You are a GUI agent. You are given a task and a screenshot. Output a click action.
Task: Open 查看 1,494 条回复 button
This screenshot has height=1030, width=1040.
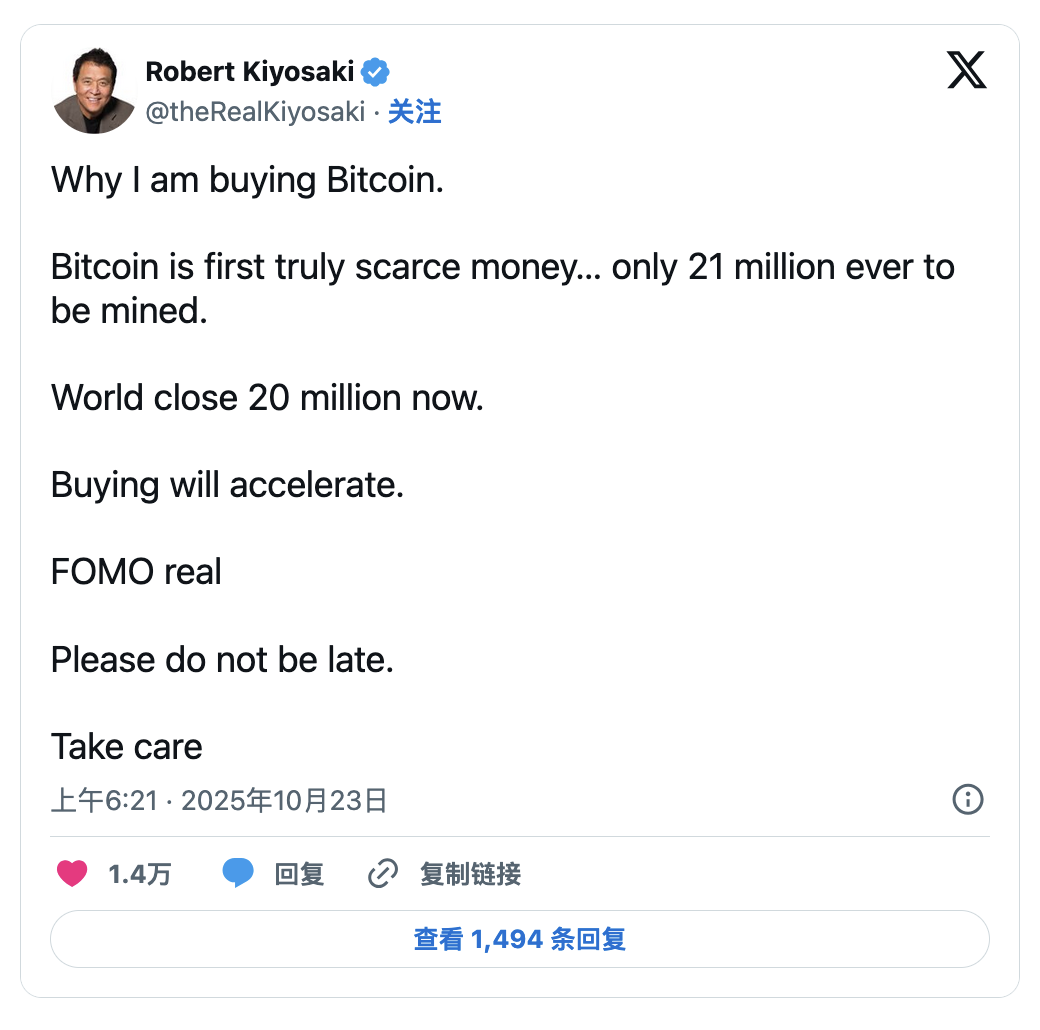[x=520, y=939]
